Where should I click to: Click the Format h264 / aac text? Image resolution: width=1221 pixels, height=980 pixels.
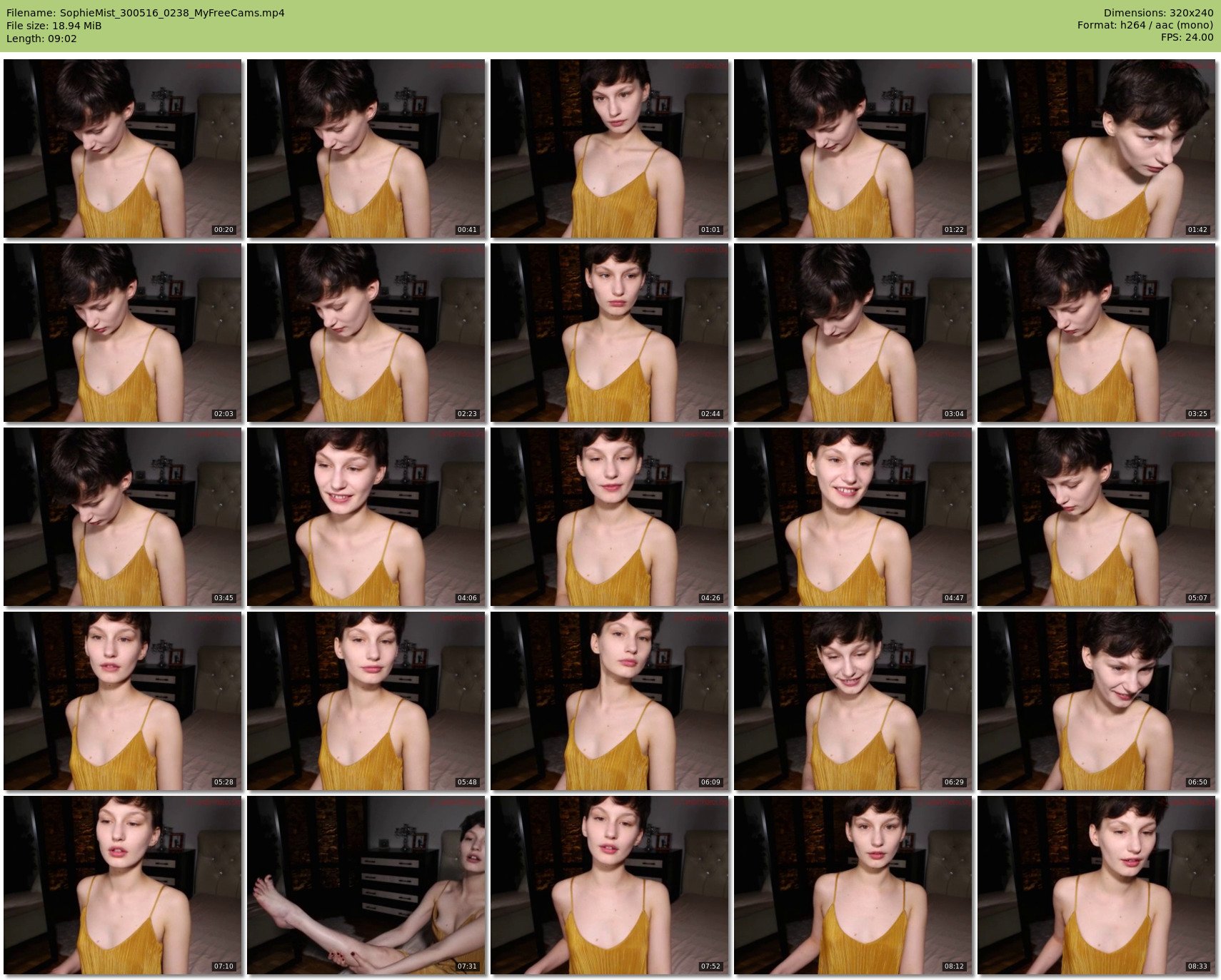click(1145, 26)
